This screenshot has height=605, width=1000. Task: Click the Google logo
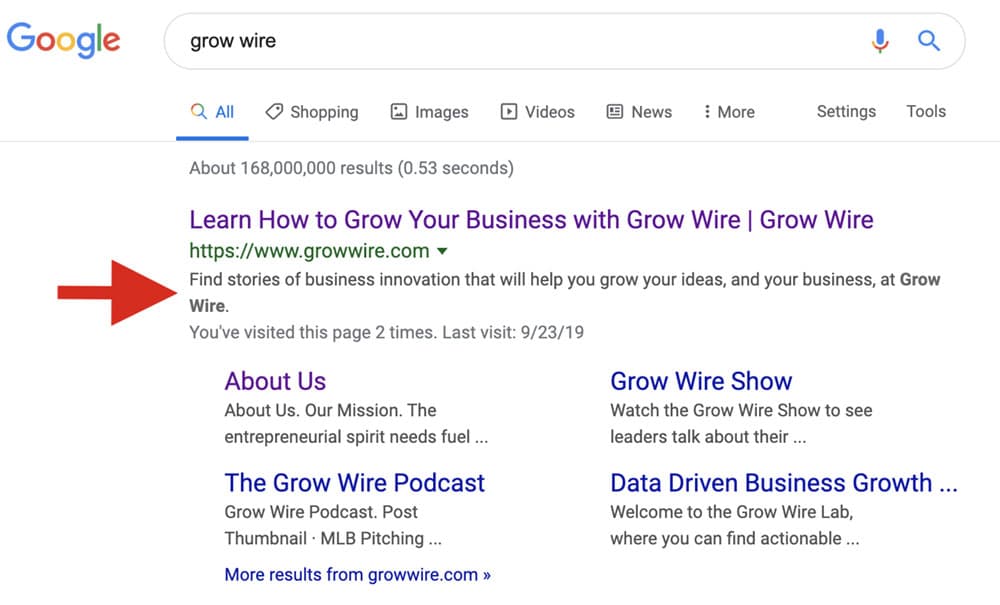coord(63,40)
